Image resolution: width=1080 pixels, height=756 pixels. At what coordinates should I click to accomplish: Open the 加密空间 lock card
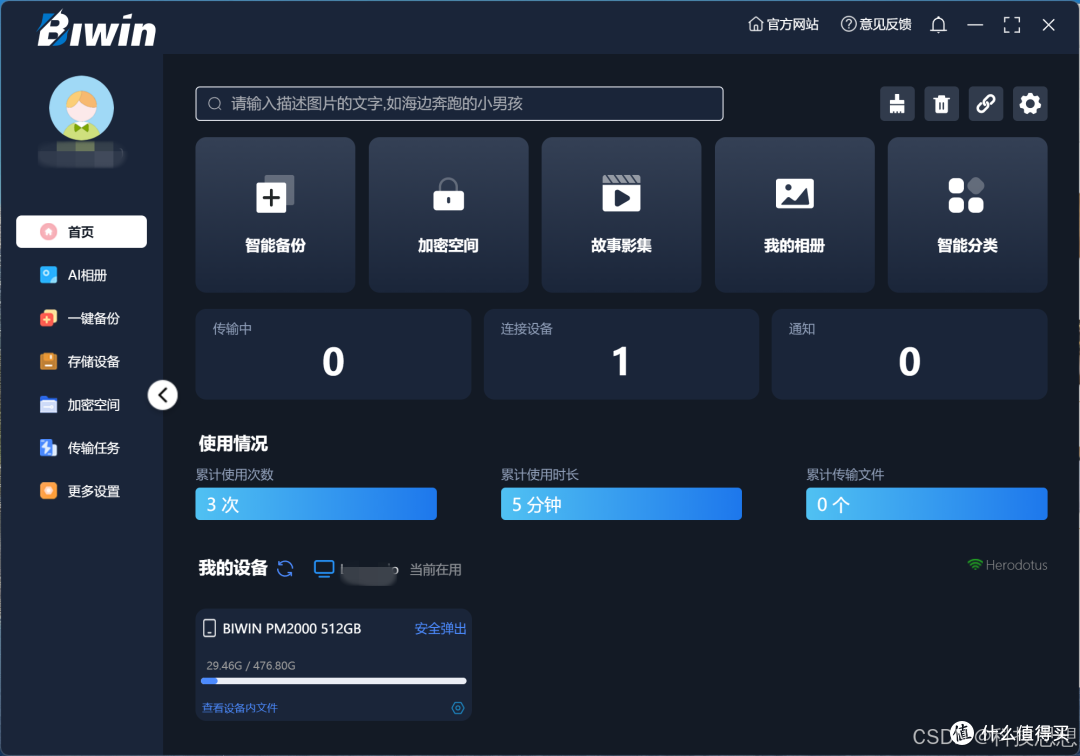pyautogui.click(x=448, y=215)
